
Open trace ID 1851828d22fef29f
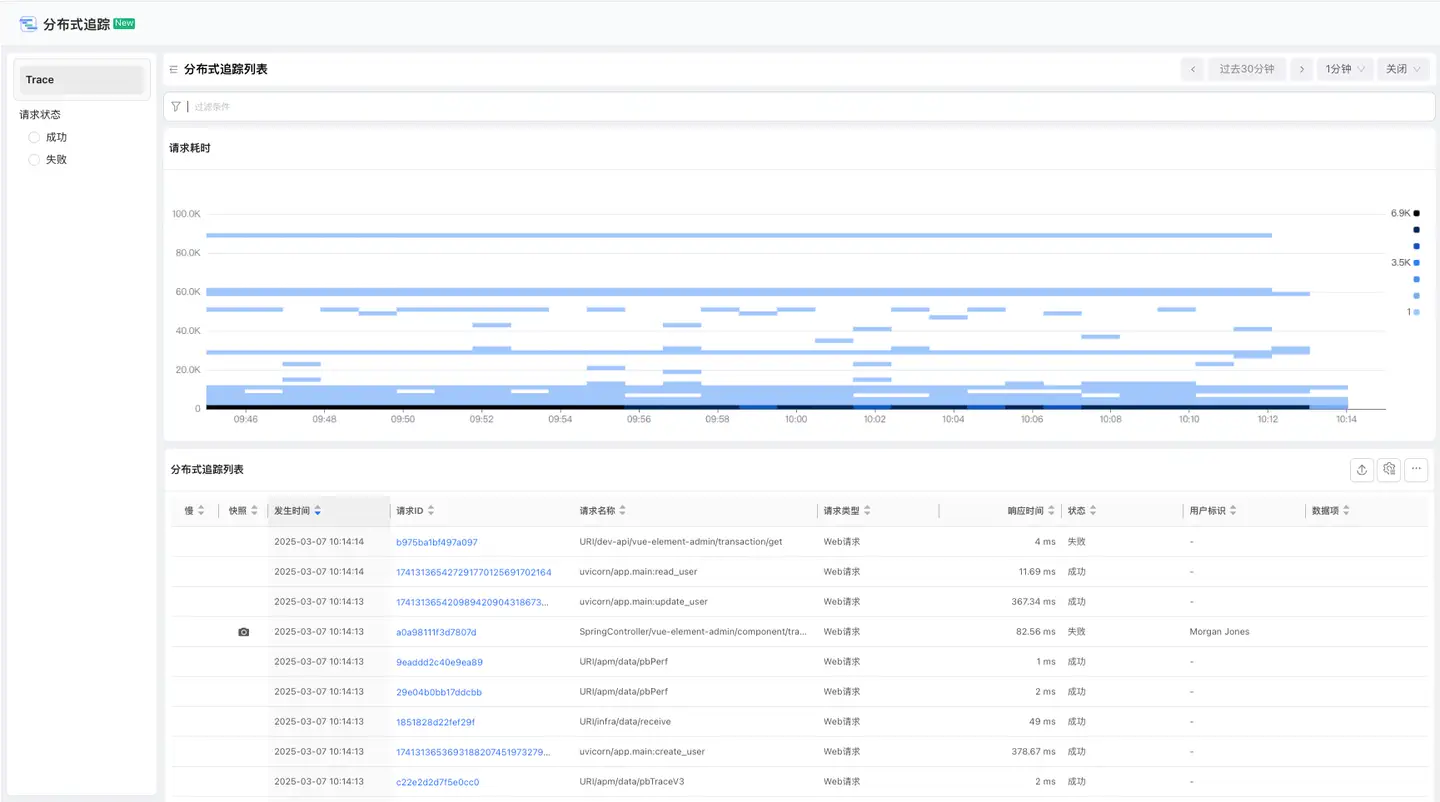[x=435, y=722]
